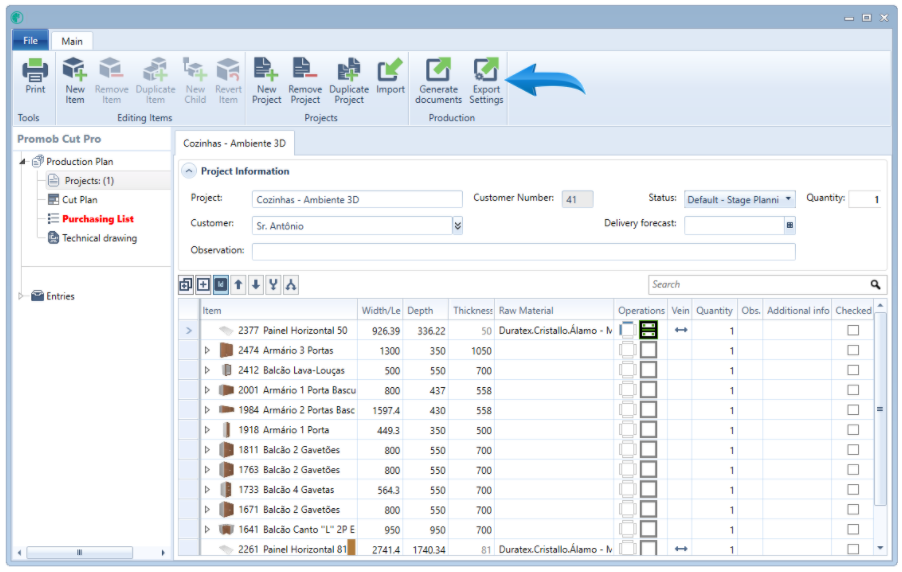Expand row 1763 Balcão 2 Gavetões
Image resolution: width=902 pixels, height=572 pixels.
point(207,470)
